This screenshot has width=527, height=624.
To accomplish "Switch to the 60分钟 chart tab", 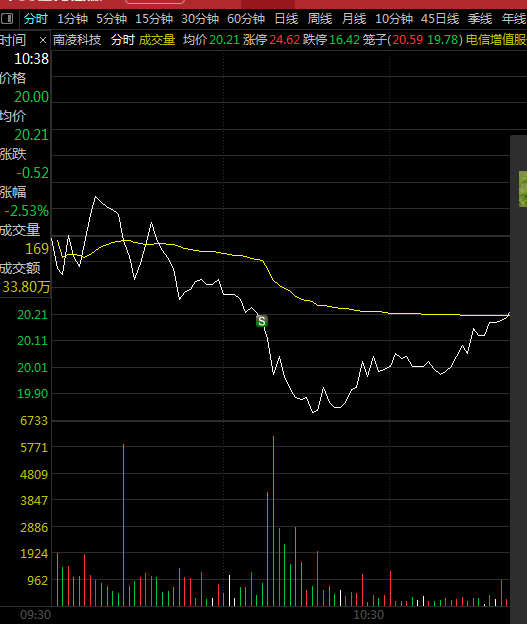I will 246,19.
